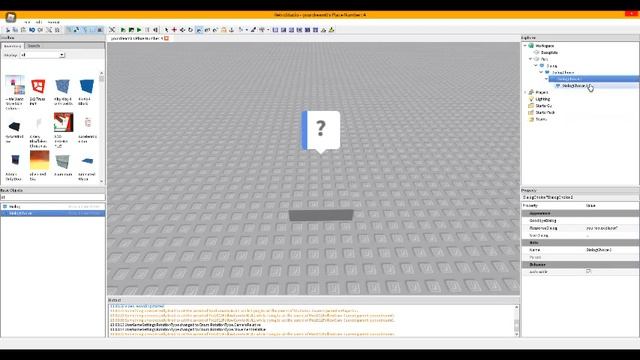
Task: Click the yellow-green triangle icon at toolbar end
Action: 331,30
